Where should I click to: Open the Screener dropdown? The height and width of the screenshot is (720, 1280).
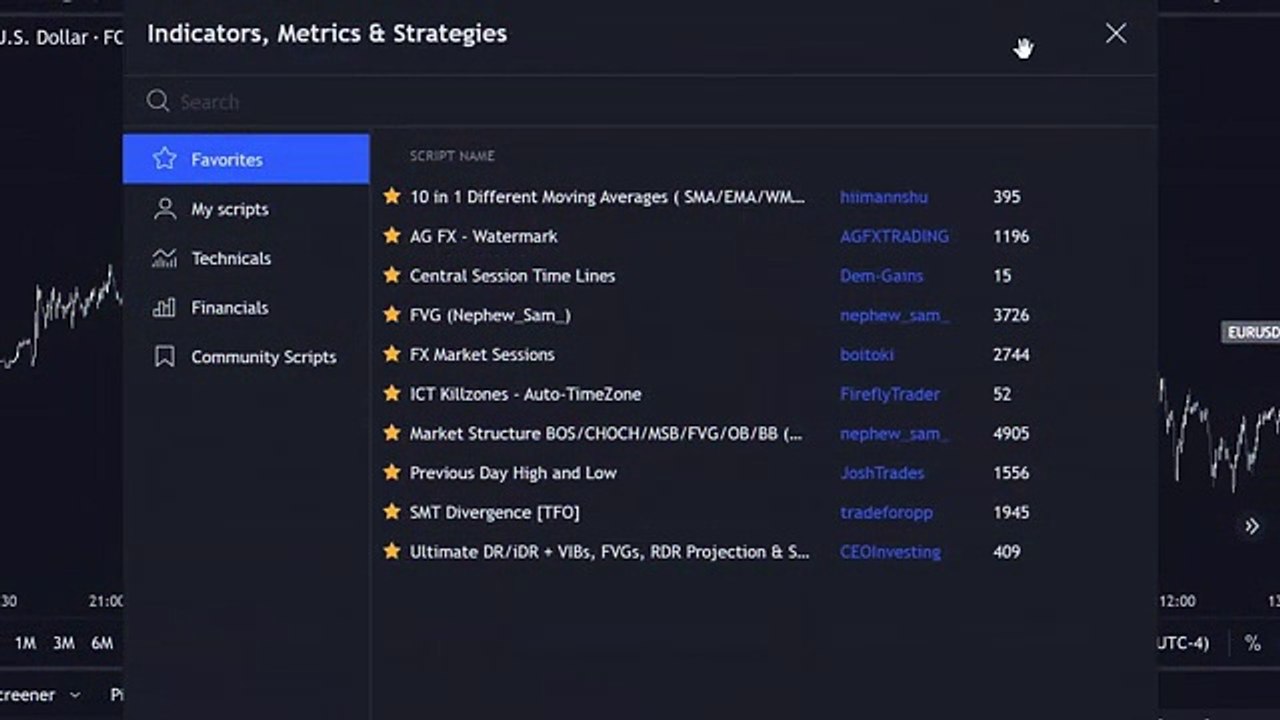pyautogui.click(x=41, y=694)
